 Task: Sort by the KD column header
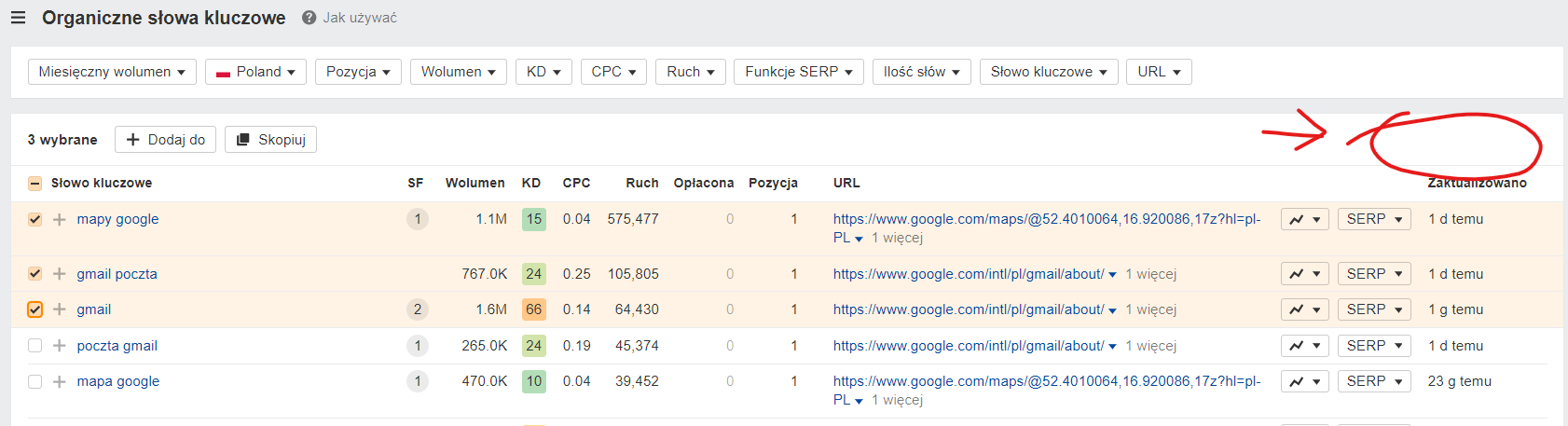coord(531,184)
